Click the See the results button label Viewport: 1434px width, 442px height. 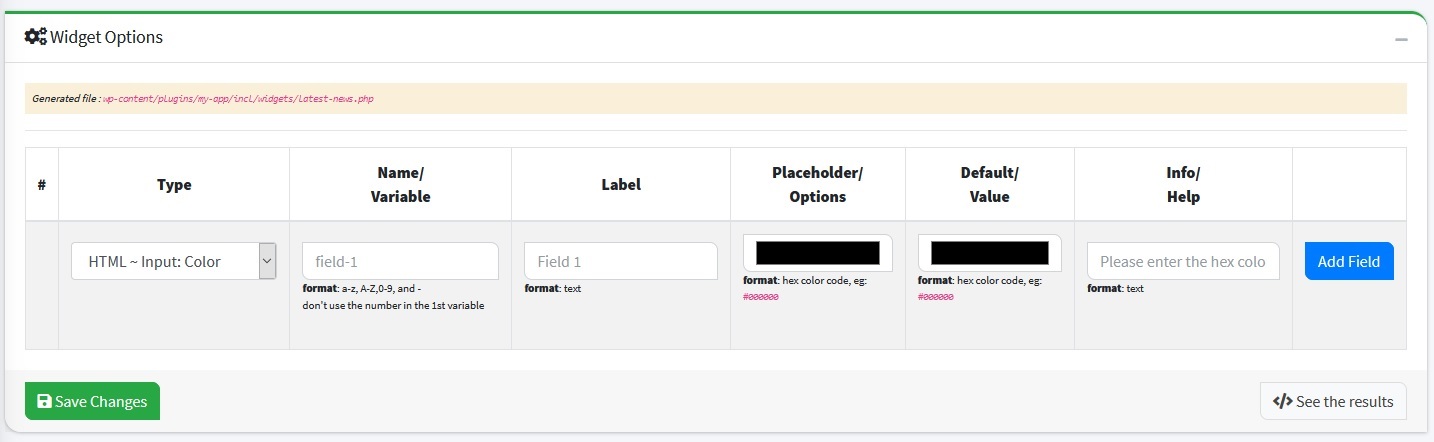tap(1344, 402)
